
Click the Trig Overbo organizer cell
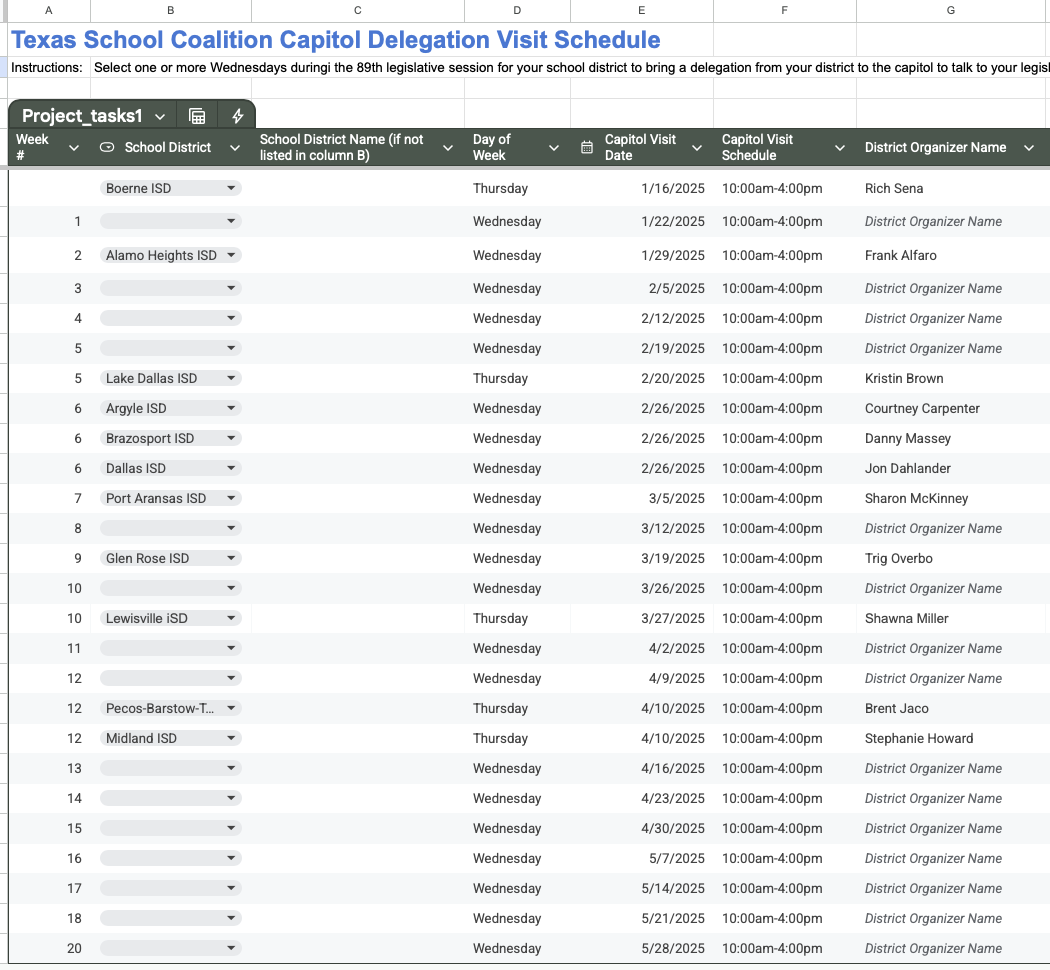(953, 558)
